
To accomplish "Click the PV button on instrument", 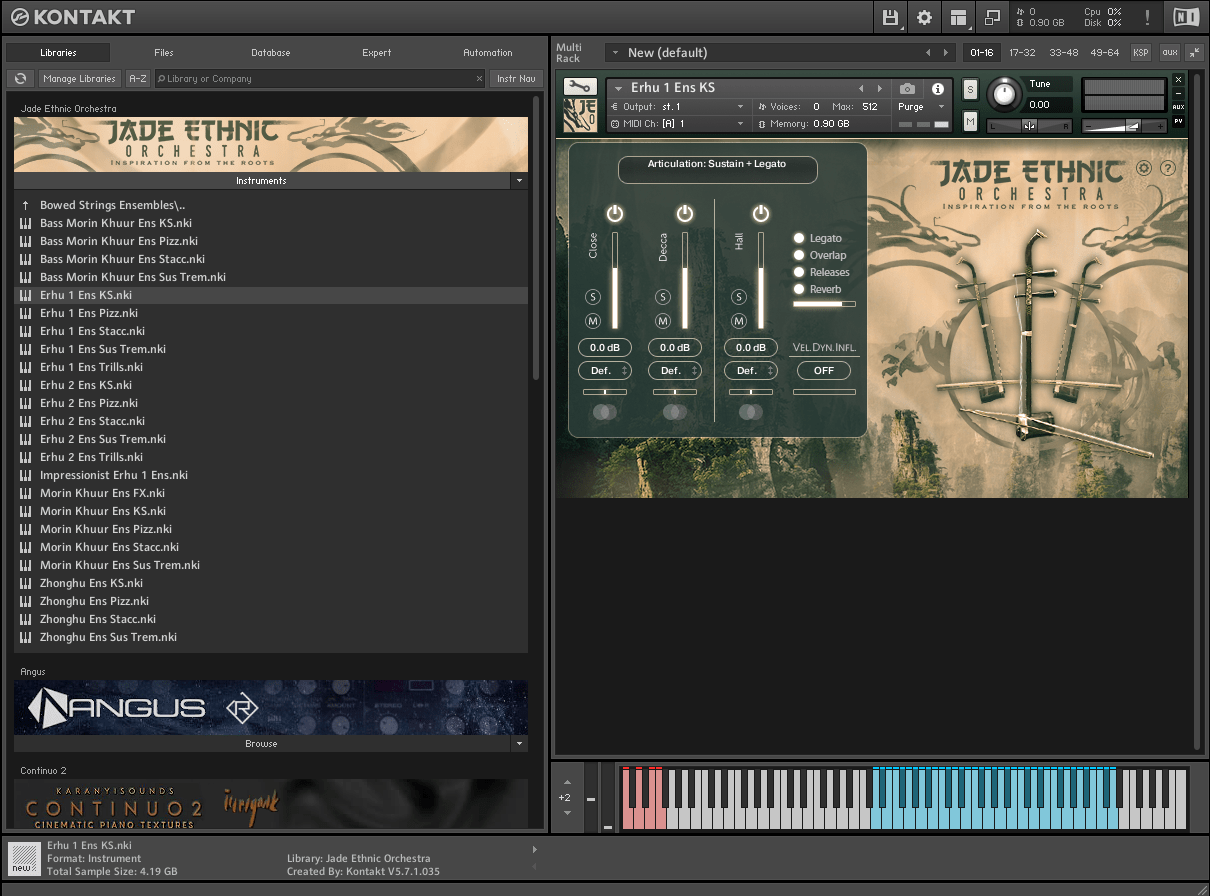I will [x=1178, y=121].
